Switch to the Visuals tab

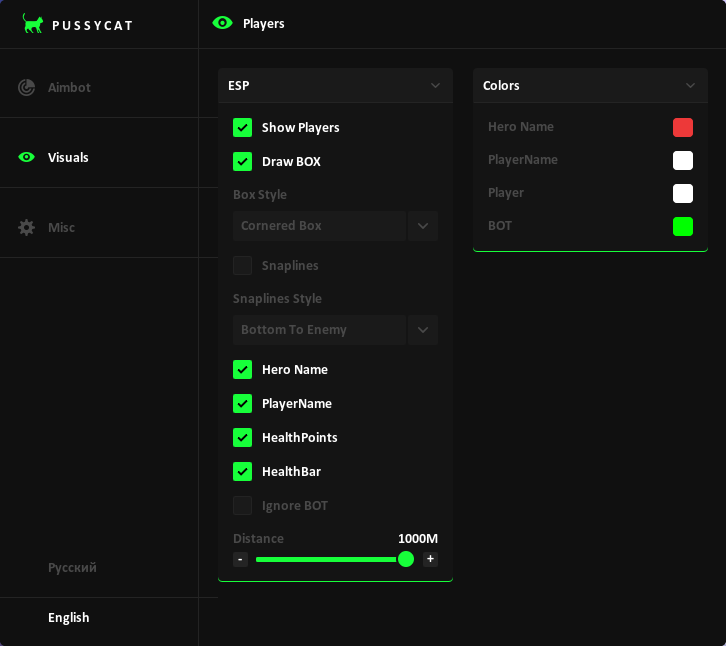click(68, 158)
